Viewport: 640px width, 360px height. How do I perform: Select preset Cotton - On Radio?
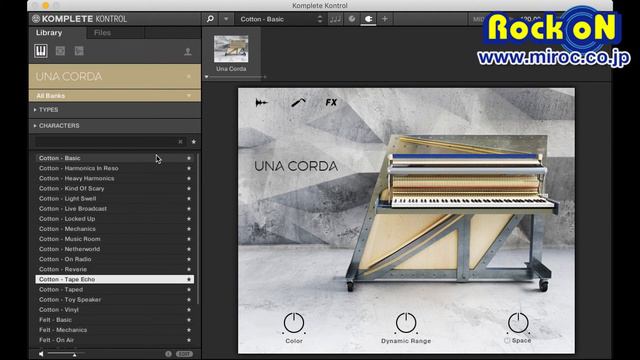115,259
